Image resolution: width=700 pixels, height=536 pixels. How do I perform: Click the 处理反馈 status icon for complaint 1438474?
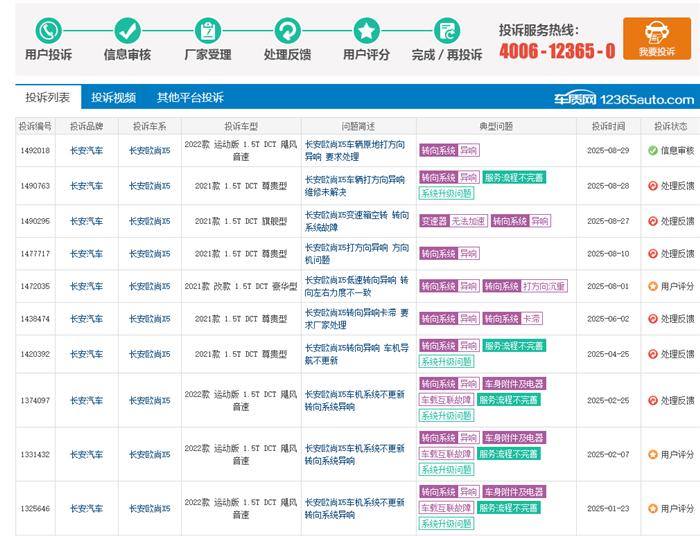[653, 319]
